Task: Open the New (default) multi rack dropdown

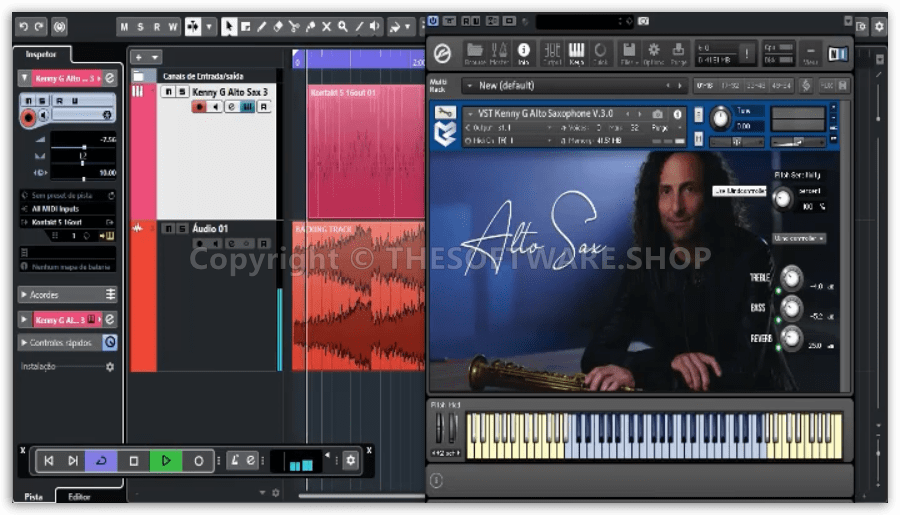Action: (574, 86)
